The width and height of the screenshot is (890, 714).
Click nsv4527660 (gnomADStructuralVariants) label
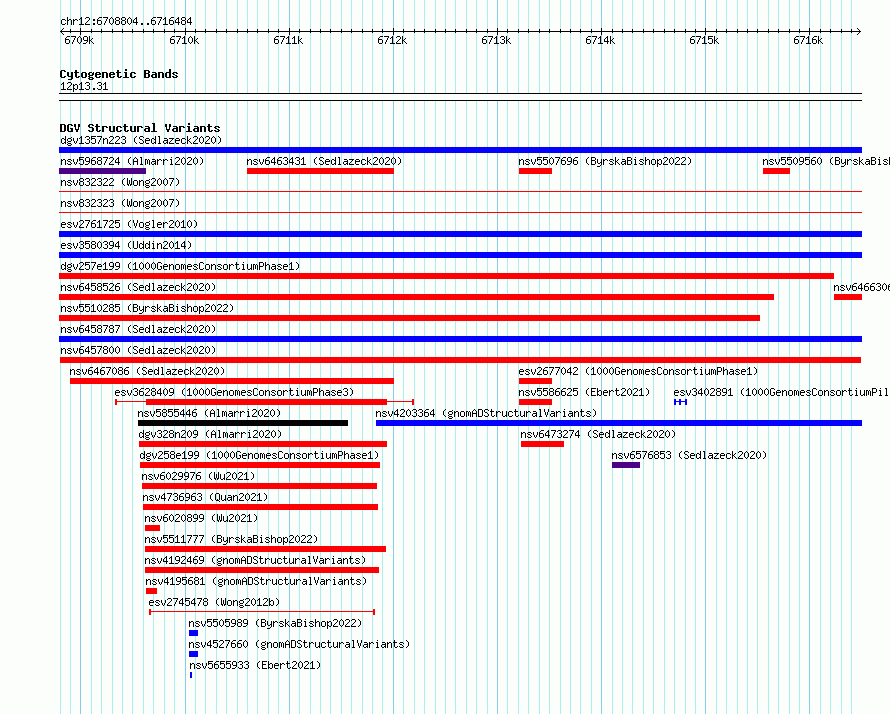[x=299, y=644]
